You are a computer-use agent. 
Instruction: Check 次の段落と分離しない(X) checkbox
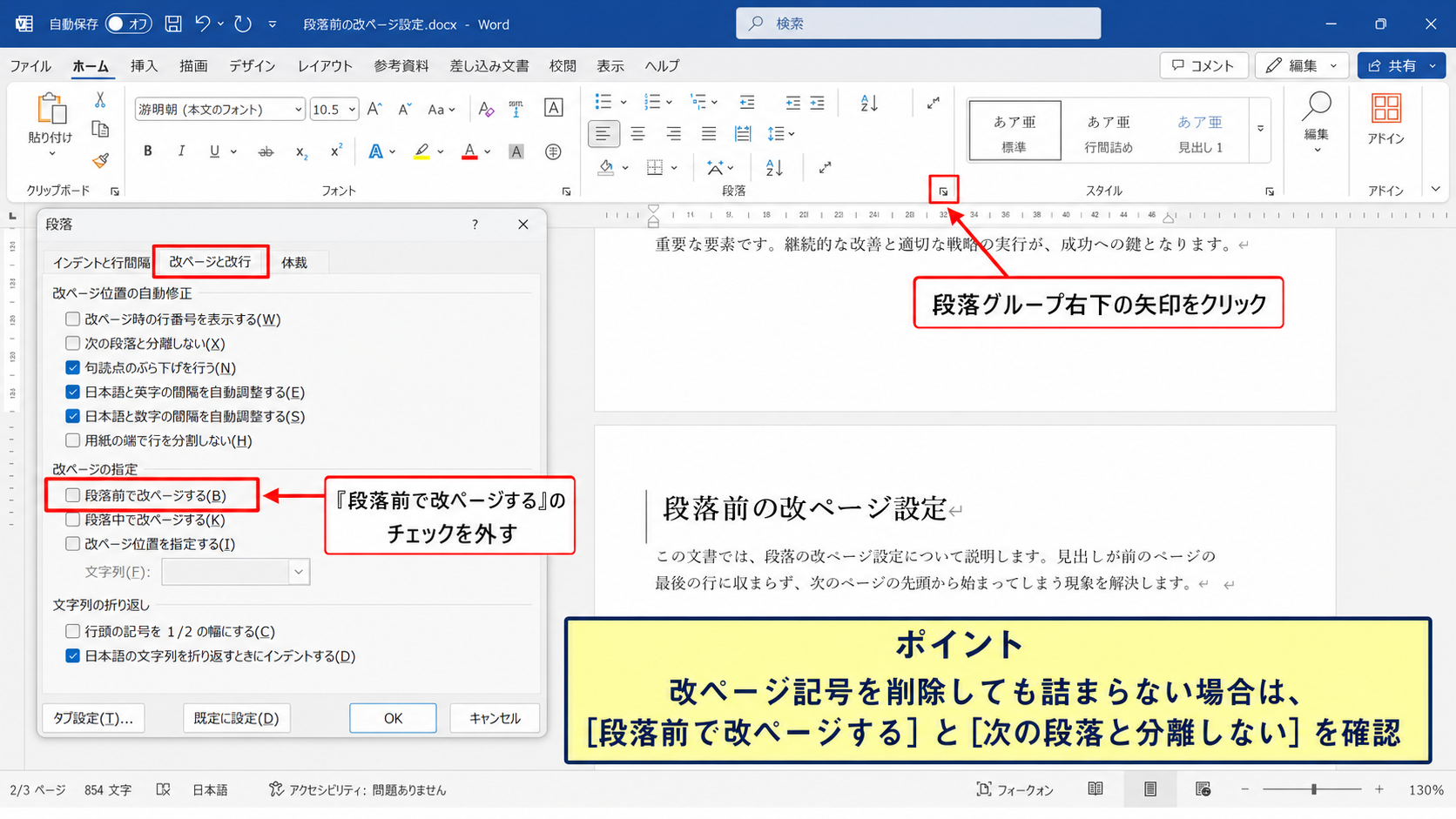pyautogui.click(x=72, y=344)
